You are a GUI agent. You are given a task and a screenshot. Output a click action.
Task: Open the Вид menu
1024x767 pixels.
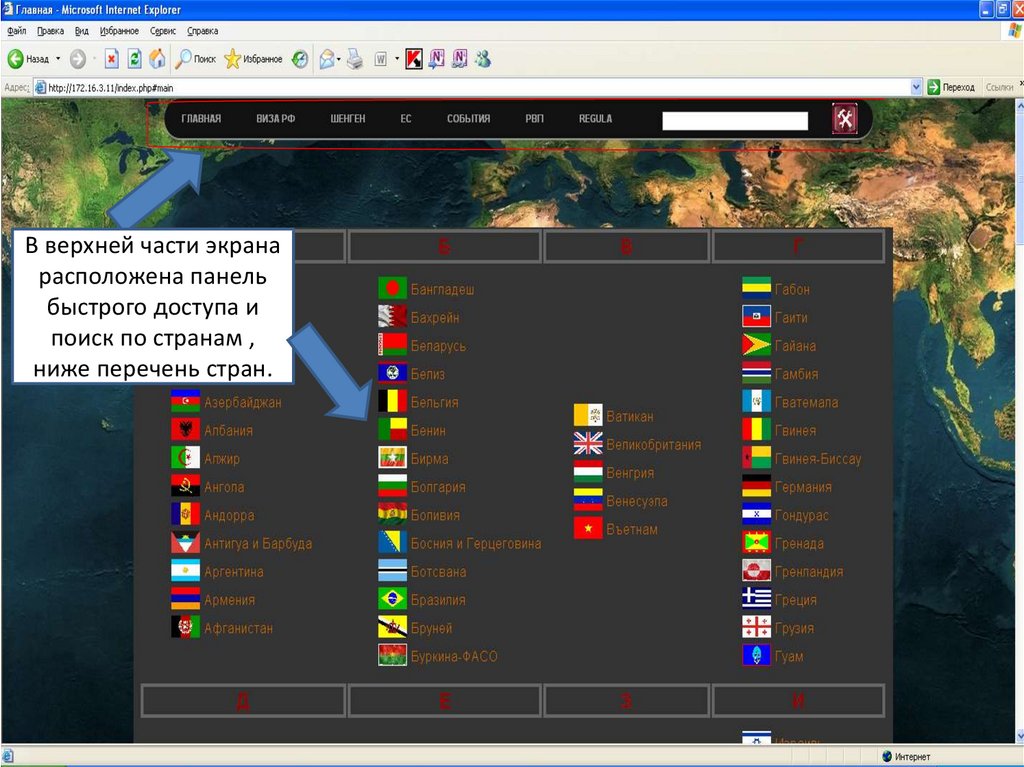tap(82, 31)
